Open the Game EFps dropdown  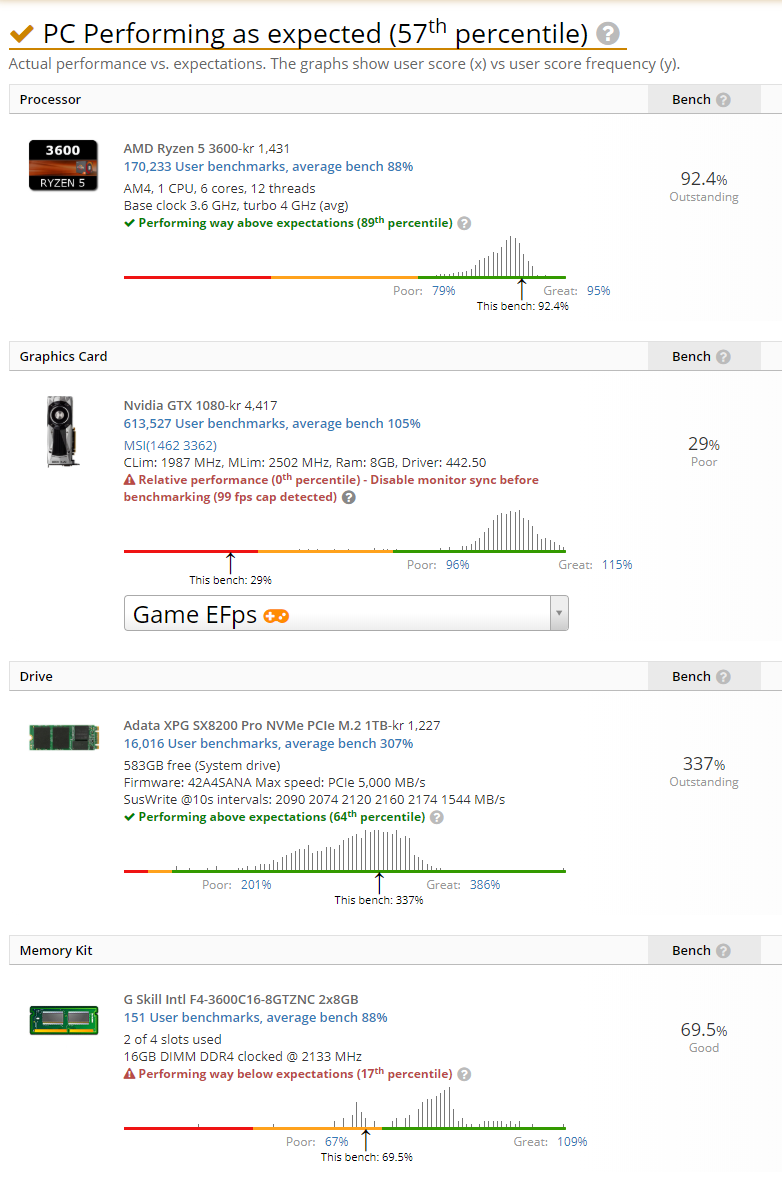click(346, 613)
